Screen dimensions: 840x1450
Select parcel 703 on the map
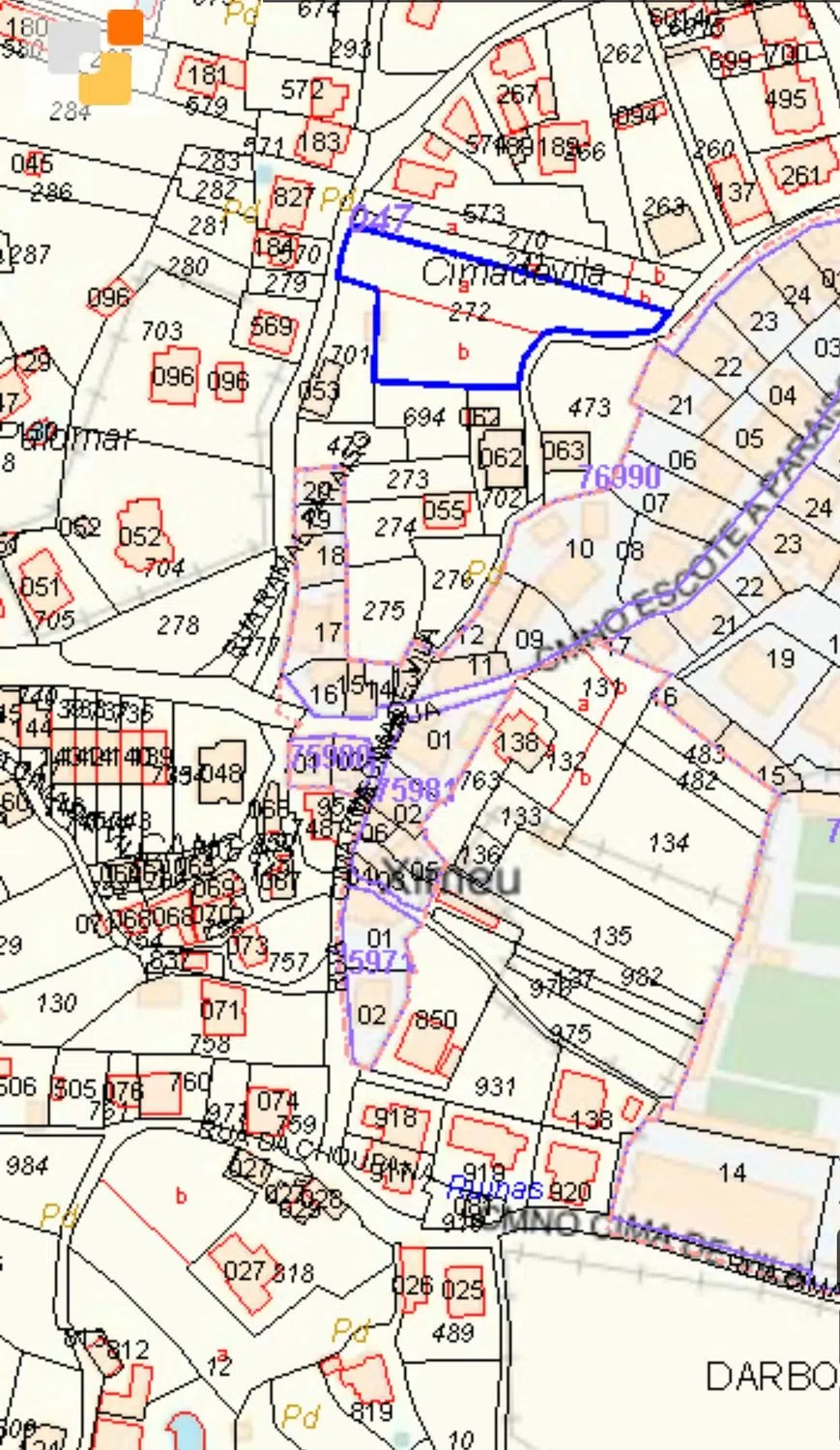click(160, 333)
